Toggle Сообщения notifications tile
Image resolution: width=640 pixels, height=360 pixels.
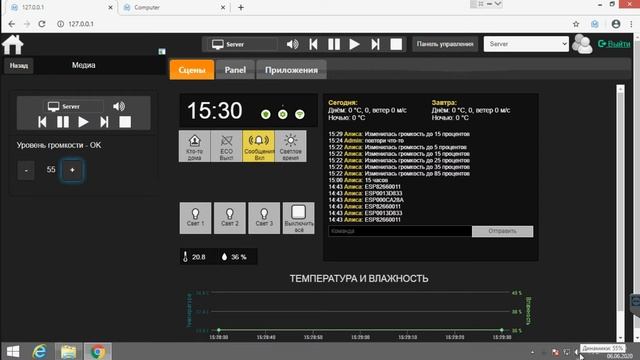258,146
